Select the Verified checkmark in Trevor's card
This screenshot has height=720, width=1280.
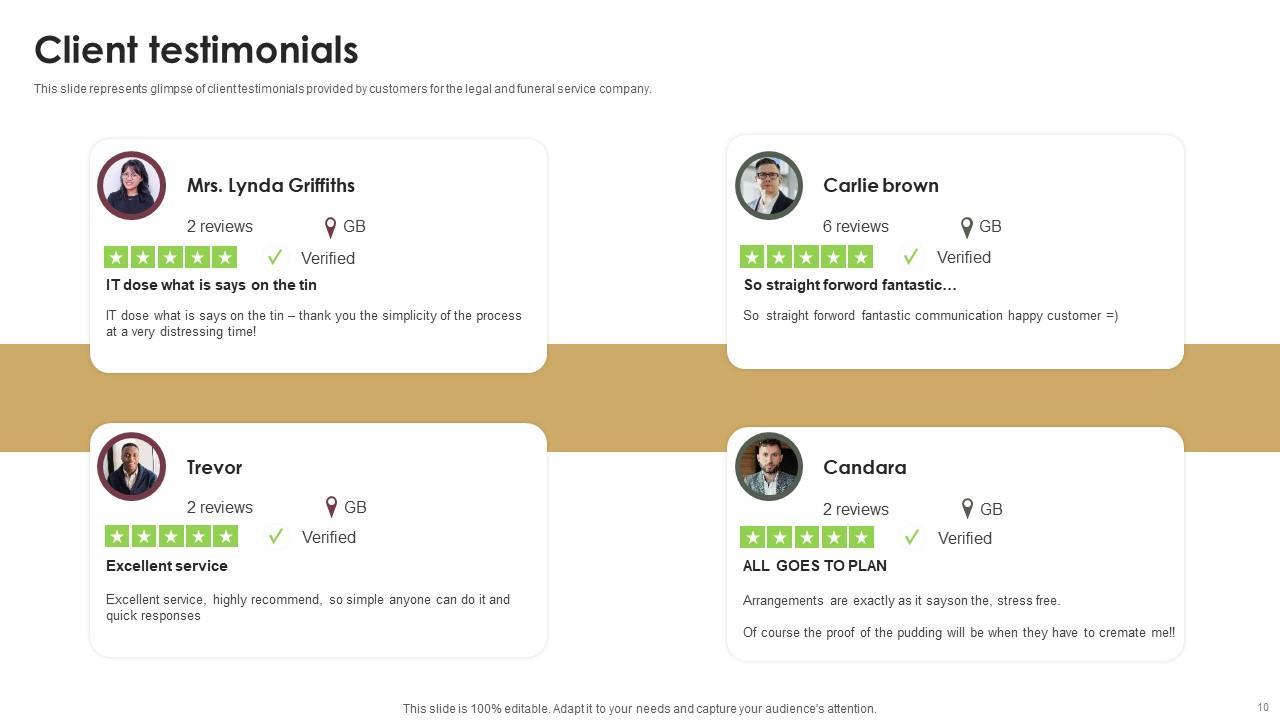pos(276,537)
